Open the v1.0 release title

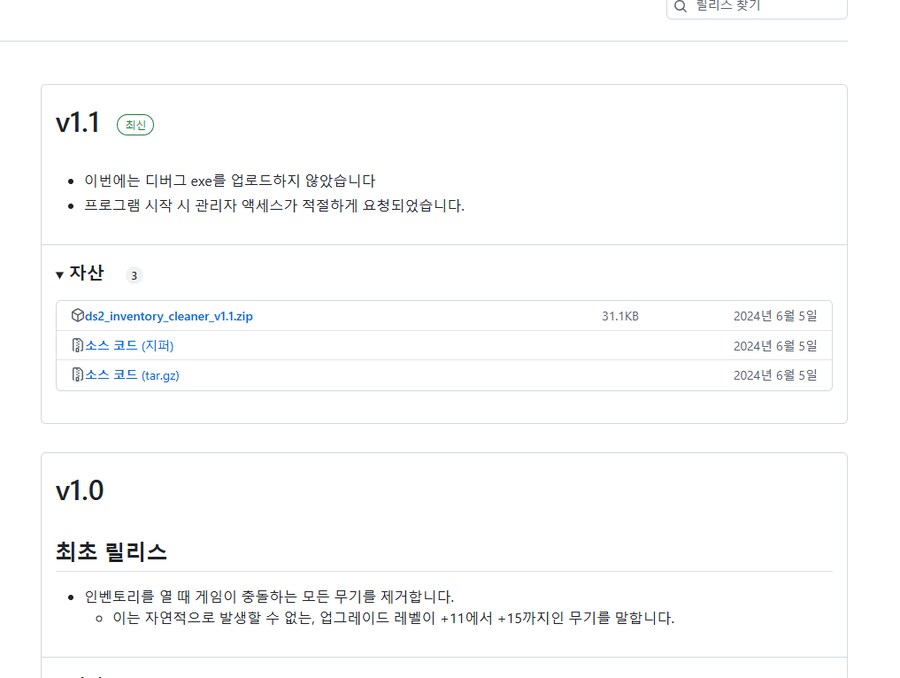[x=80, y=491]
